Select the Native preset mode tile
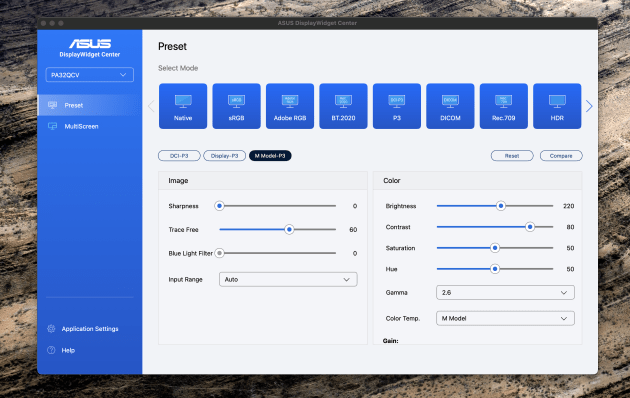 [x=183, y=106]
